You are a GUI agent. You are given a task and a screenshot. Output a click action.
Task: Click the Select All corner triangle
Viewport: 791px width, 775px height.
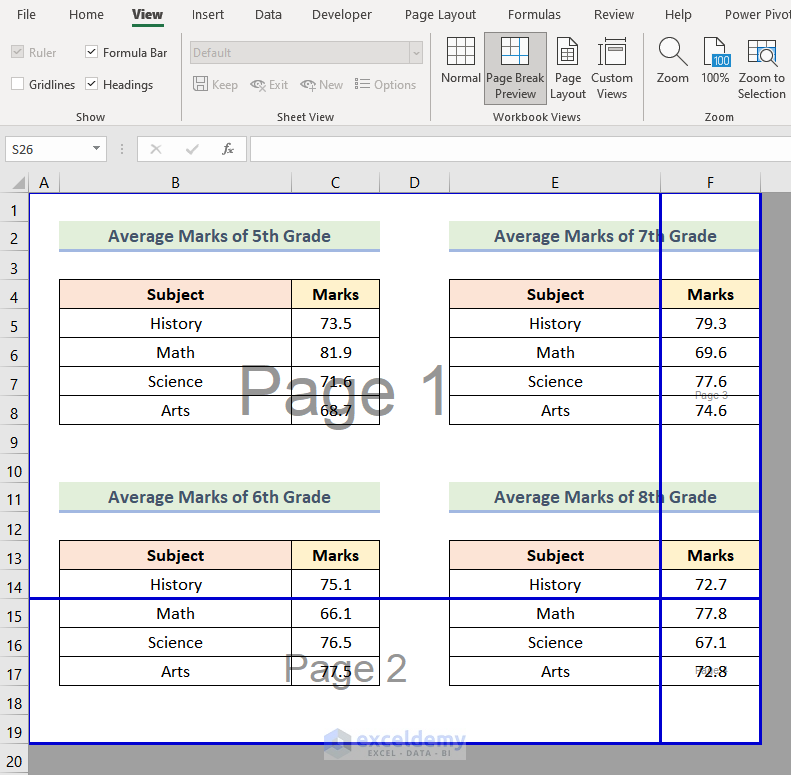(x=18, y=183)
